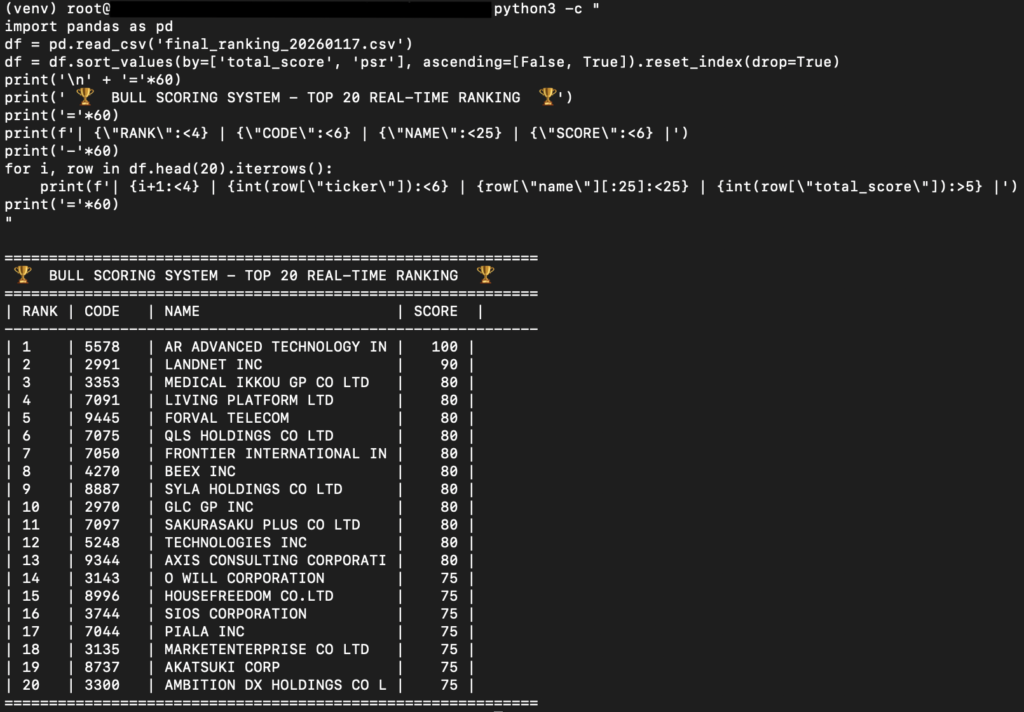The height and width of the screenshot is (712, 1024).
Task: Click the last trophy emoji in the print statement
Action: pos(547,97)
